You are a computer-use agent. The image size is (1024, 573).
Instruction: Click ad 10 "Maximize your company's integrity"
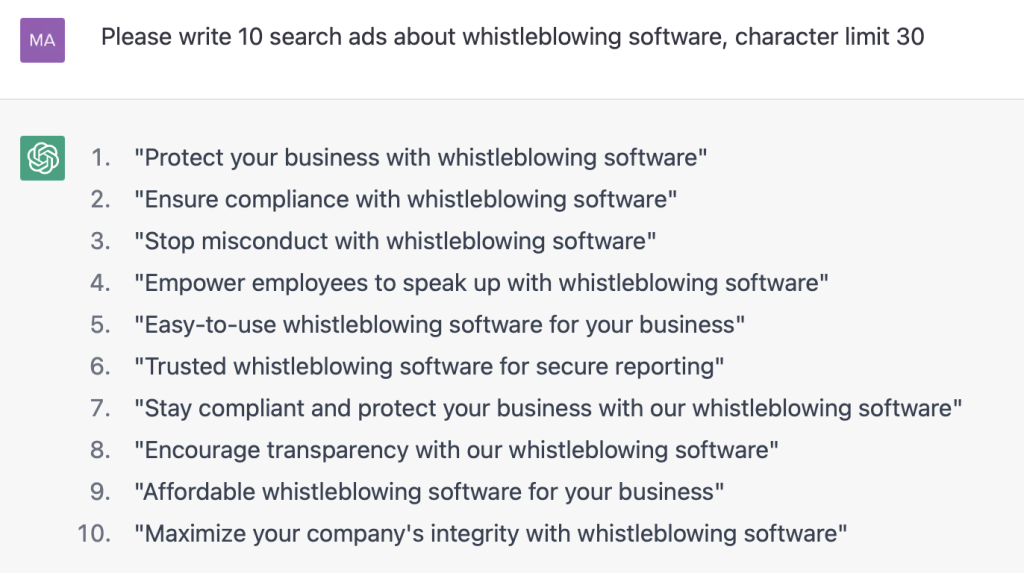pos(490,534)
